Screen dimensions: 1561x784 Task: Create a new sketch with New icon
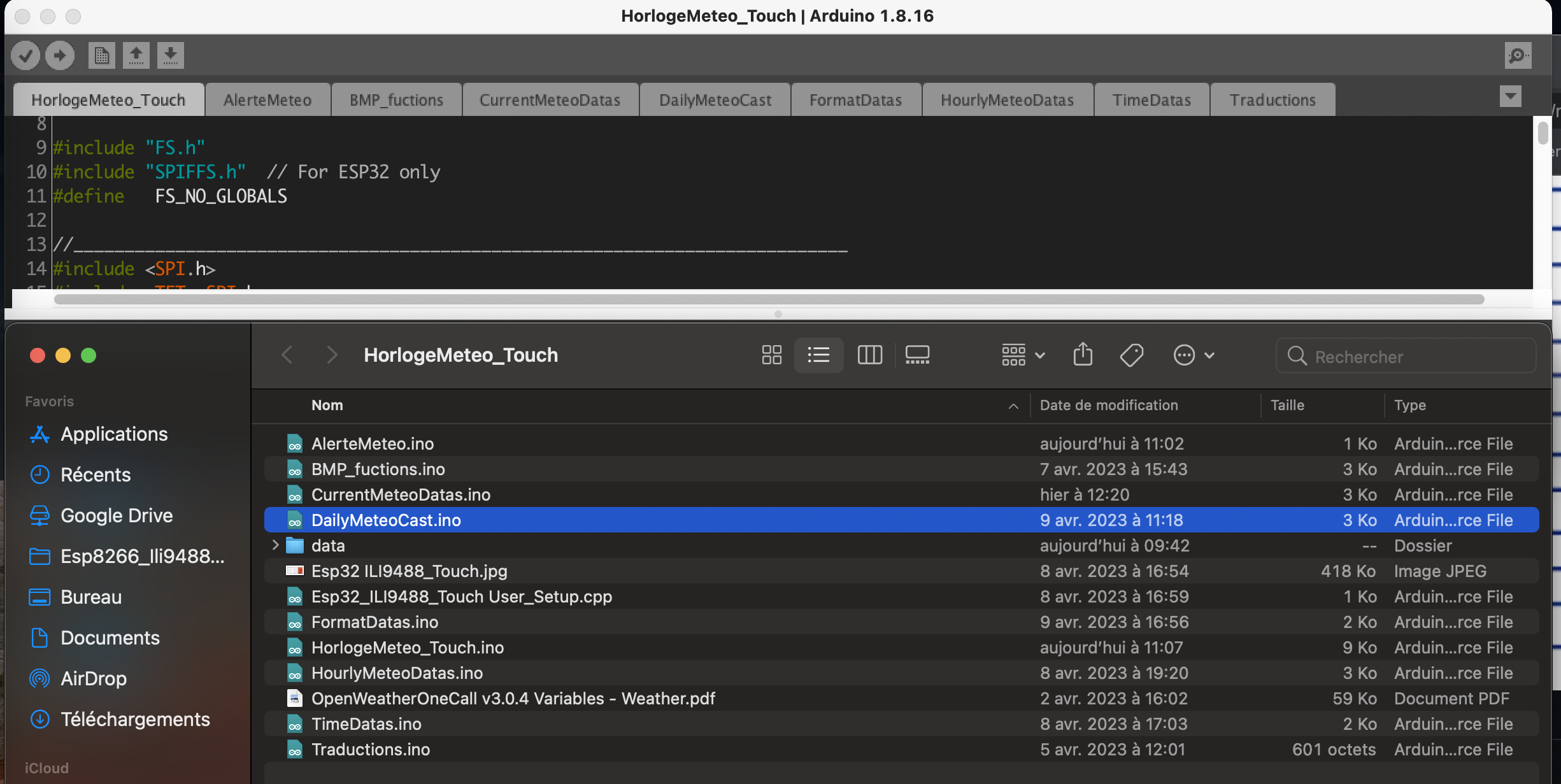click(102, 55)
